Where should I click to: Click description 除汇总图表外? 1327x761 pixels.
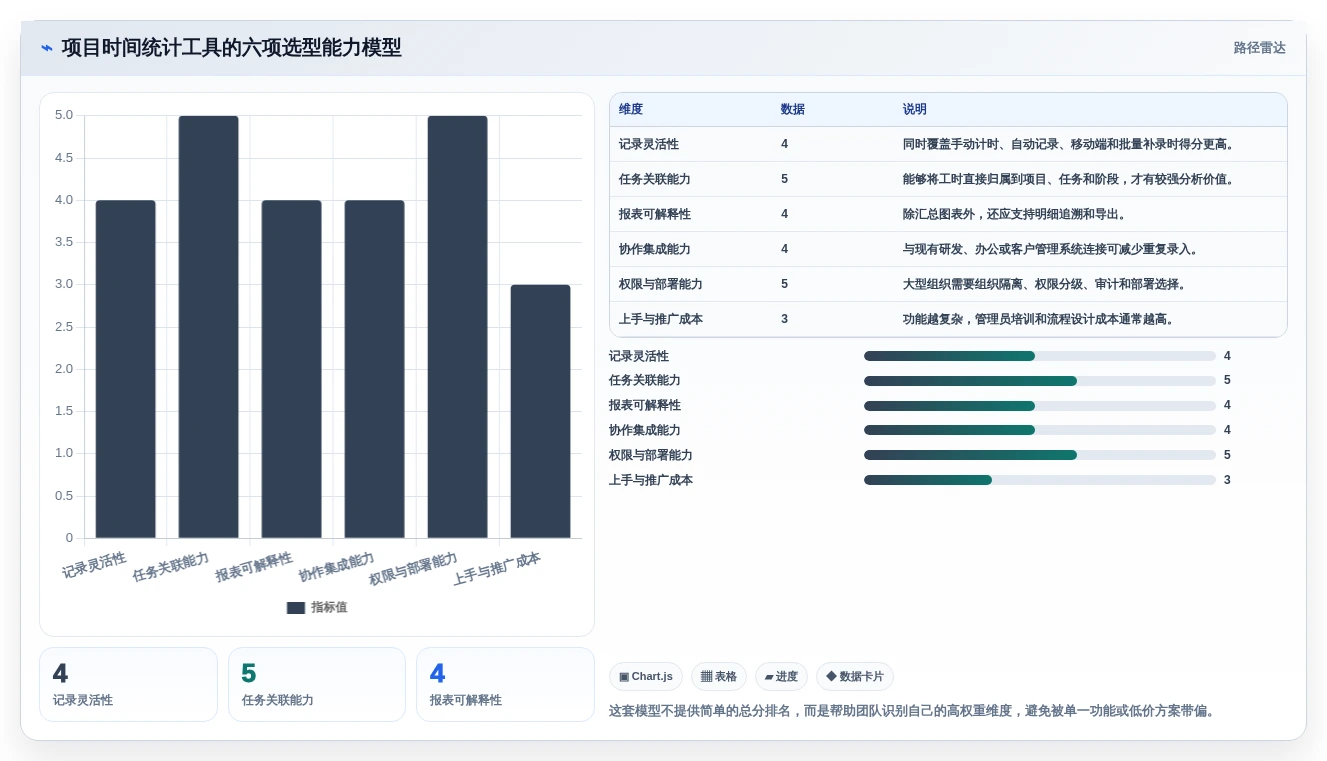pos(1014,215)
